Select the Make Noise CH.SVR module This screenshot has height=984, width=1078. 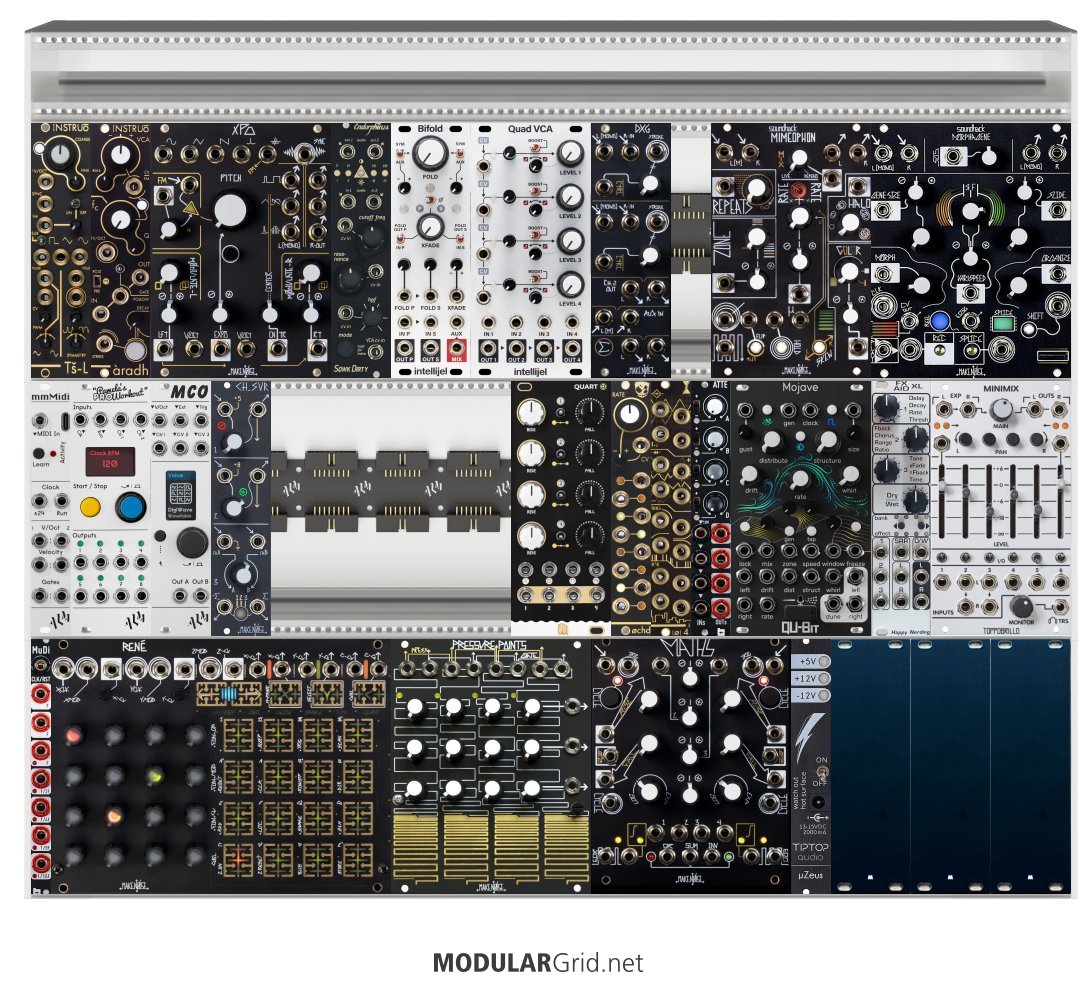coord(241,507)
